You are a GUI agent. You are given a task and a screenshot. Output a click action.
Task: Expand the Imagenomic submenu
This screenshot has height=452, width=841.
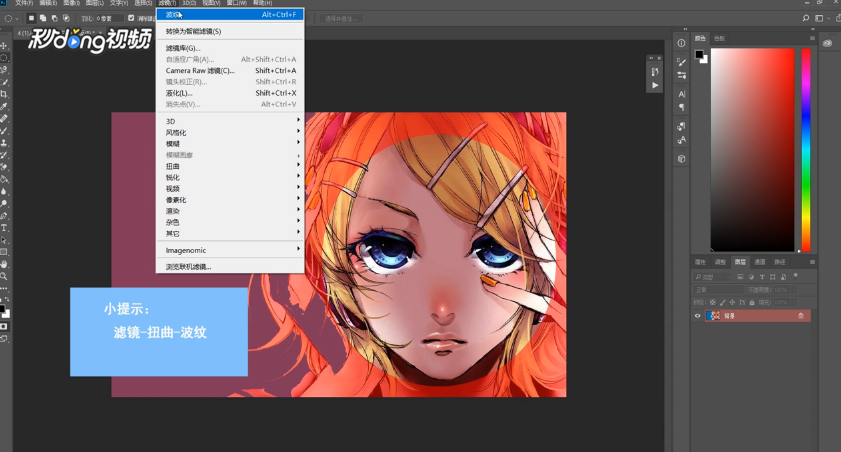pos(230,250)
